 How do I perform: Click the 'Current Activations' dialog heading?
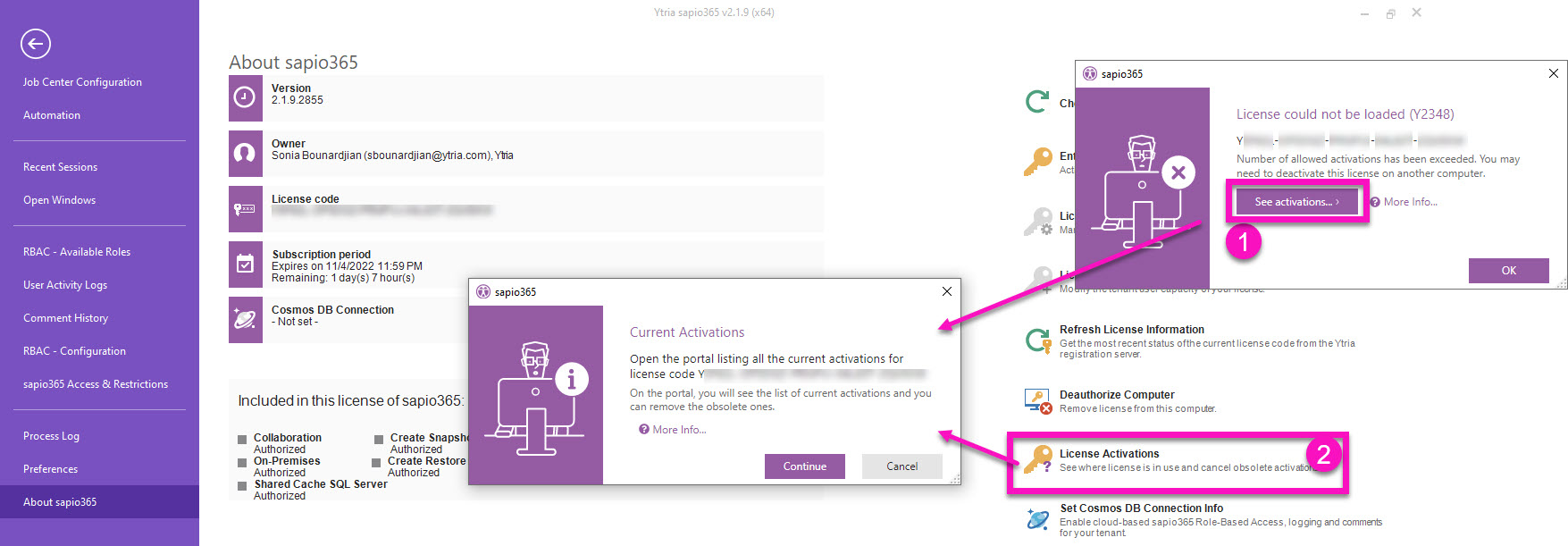pyautogui.click(x=687, y=332)
